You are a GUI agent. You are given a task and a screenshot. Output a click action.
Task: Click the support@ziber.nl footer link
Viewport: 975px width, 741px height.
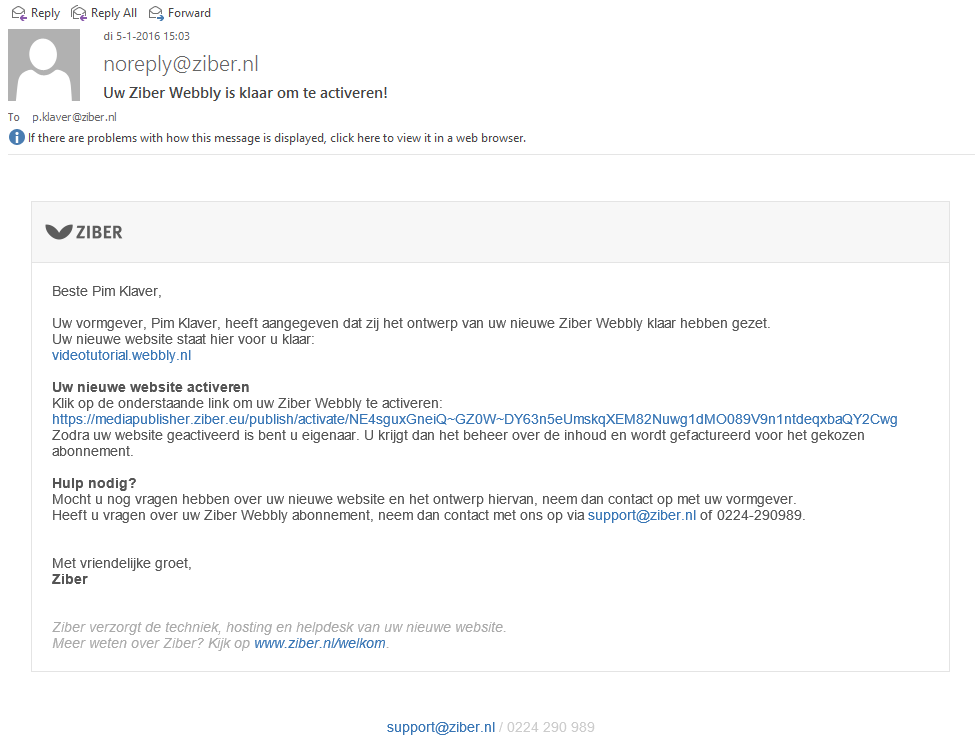click(x=441, y=727)
